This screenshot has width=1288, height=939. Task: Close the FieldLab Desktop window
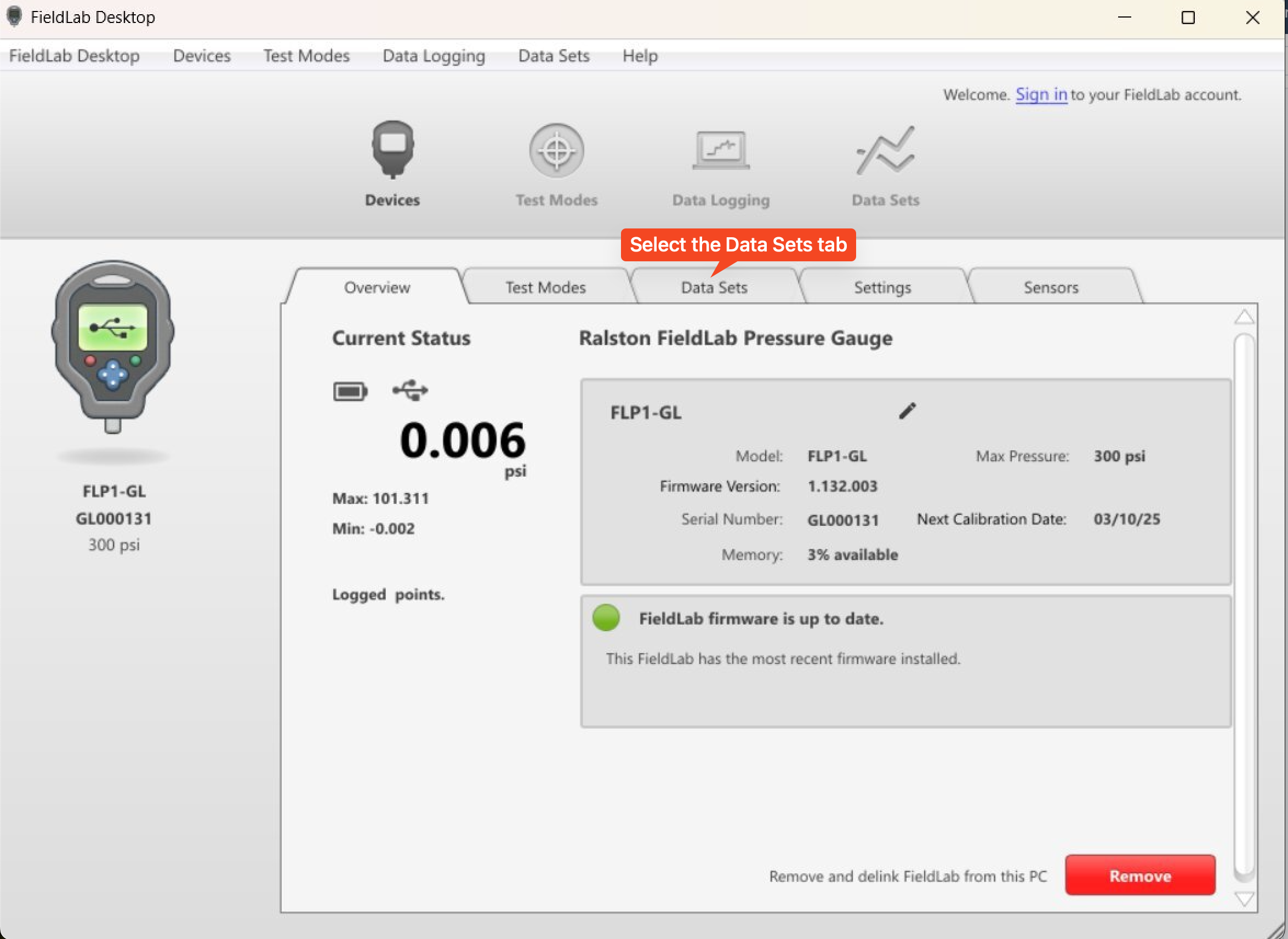tap(1252, 18)
